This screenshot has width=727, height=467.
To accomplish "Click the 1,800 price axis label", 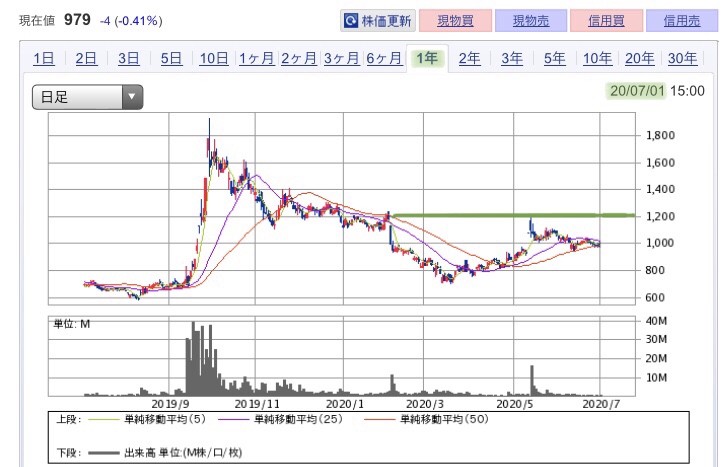I will pos(660,135).
